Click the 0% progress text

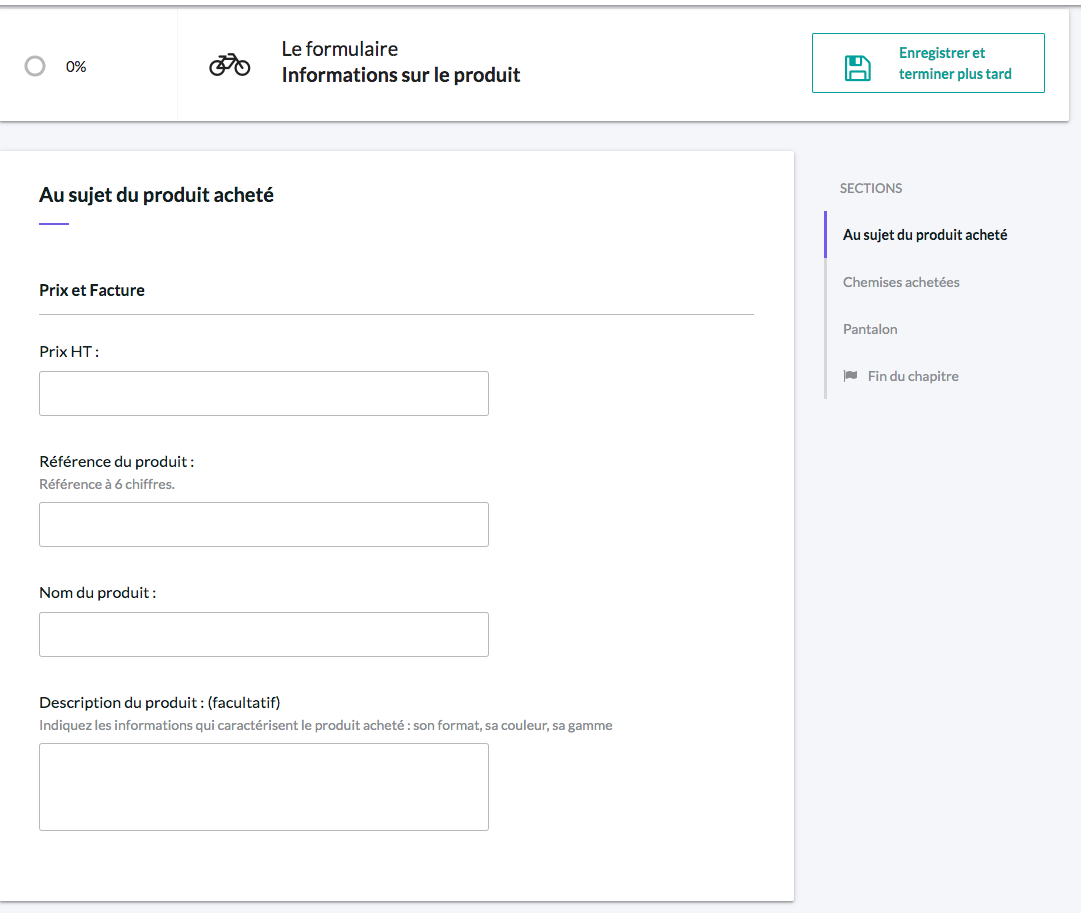pyautogui.click(x=76, y=67)
